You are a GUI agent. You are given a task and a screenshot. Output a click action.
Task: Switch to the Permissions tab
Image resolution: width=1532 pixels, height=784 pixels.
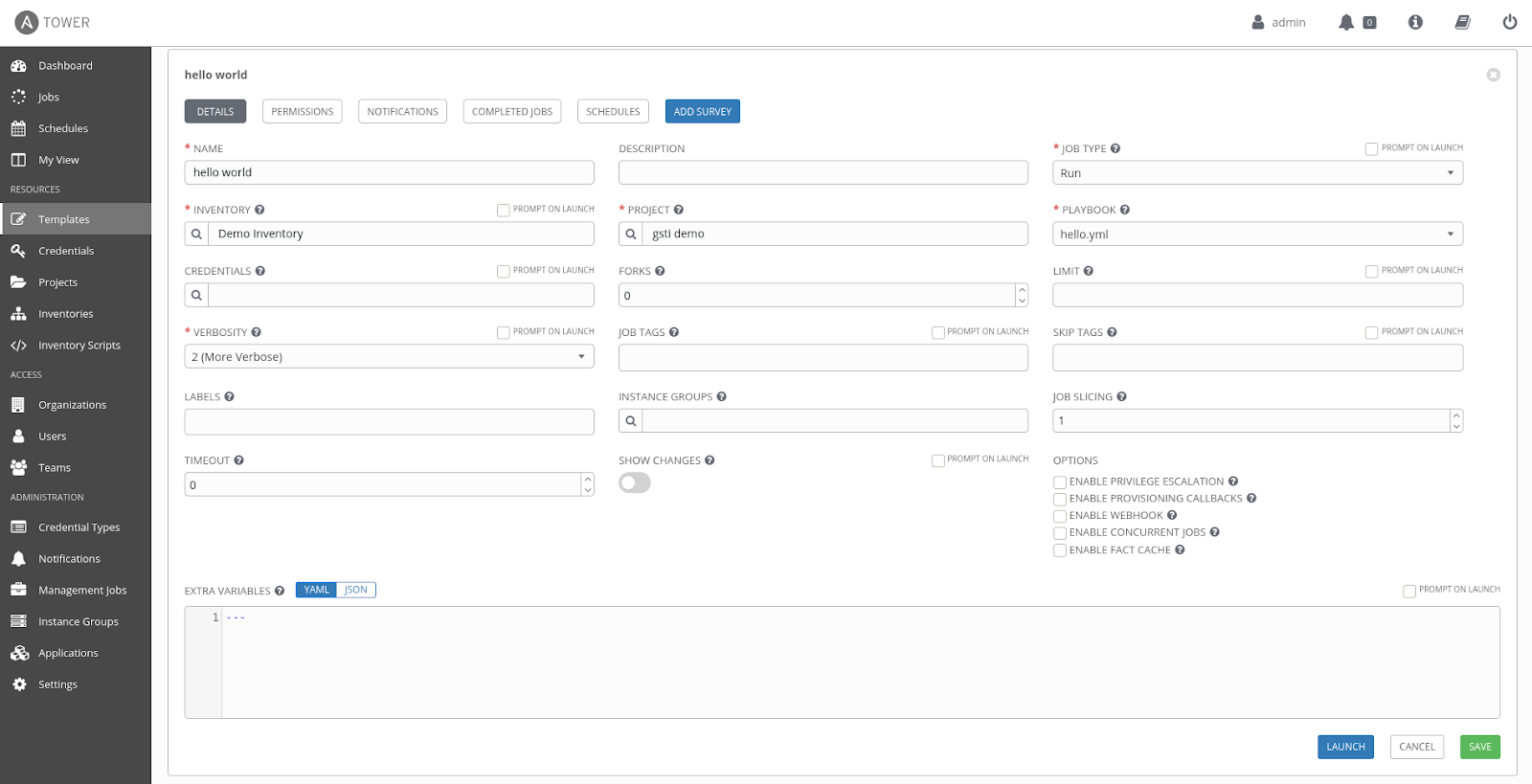click(x=302, y=112)
